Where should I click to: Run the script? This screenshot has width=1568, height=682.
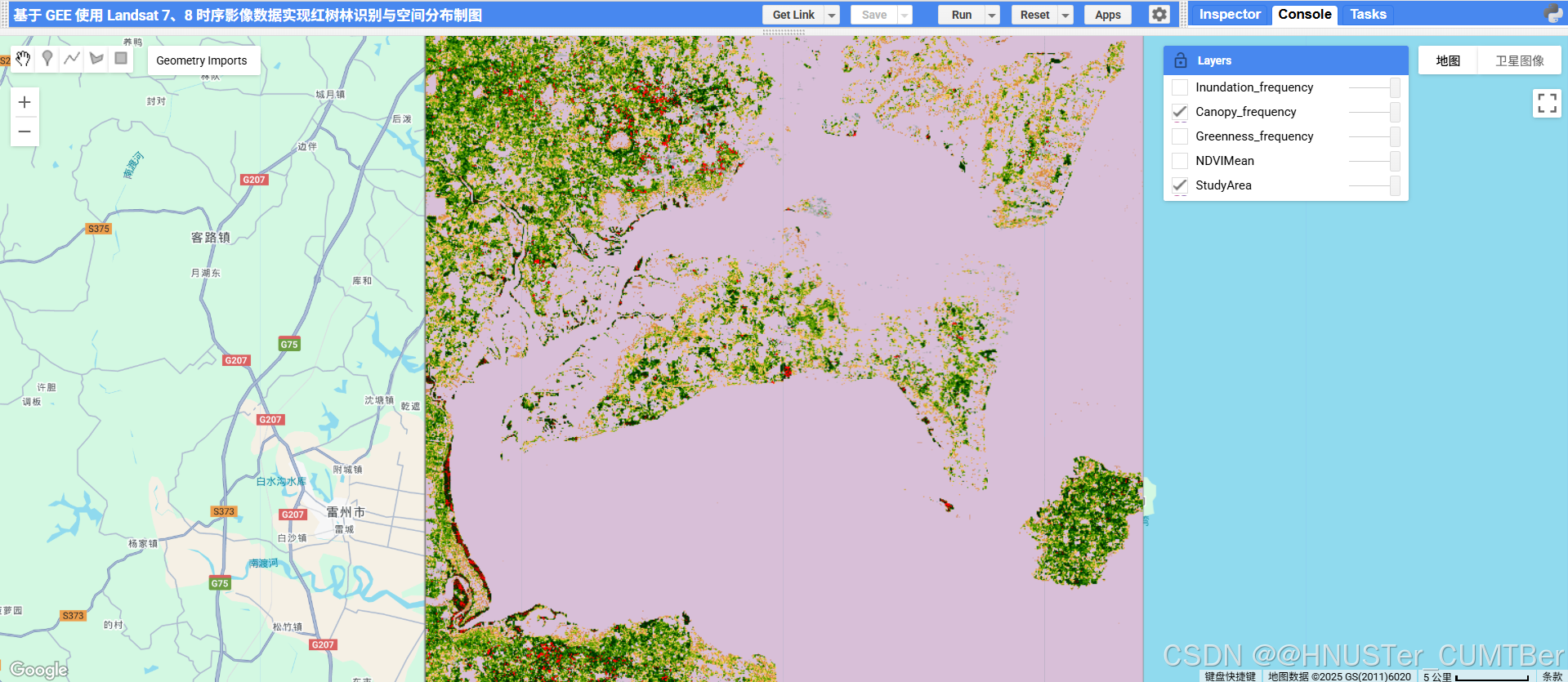click(962, 15)
